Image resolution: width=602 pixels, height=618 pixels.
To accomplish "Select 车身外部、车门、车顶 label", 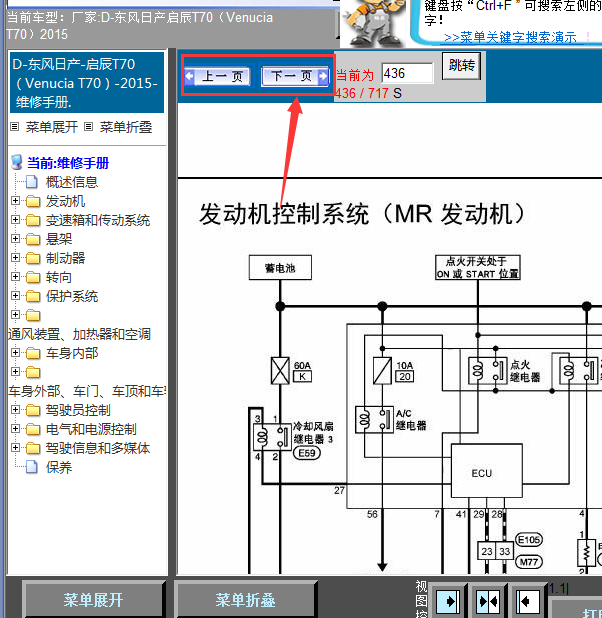I will (x=87, y=391).
